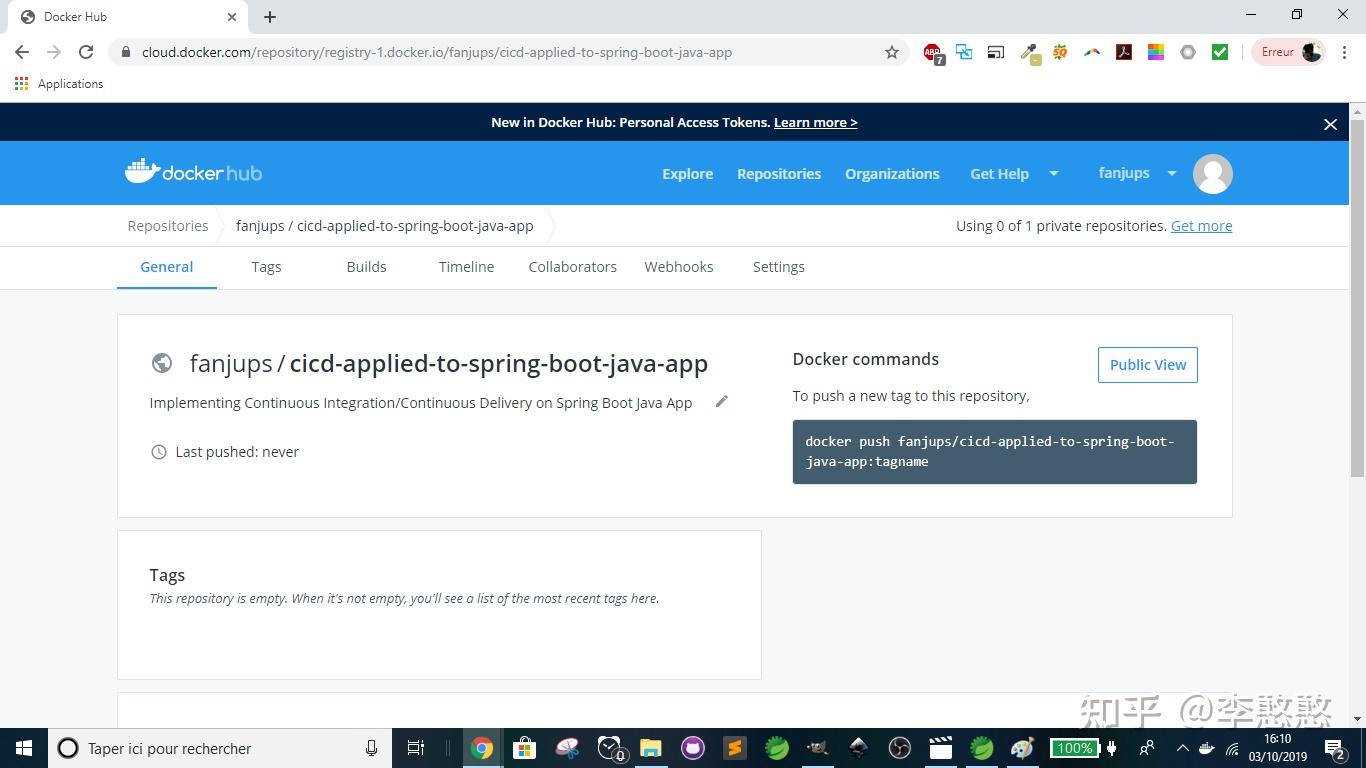Follow the Learn more link about Personal Access Tokens
The width and height of the screenshot is (1366, 768).
814,122
